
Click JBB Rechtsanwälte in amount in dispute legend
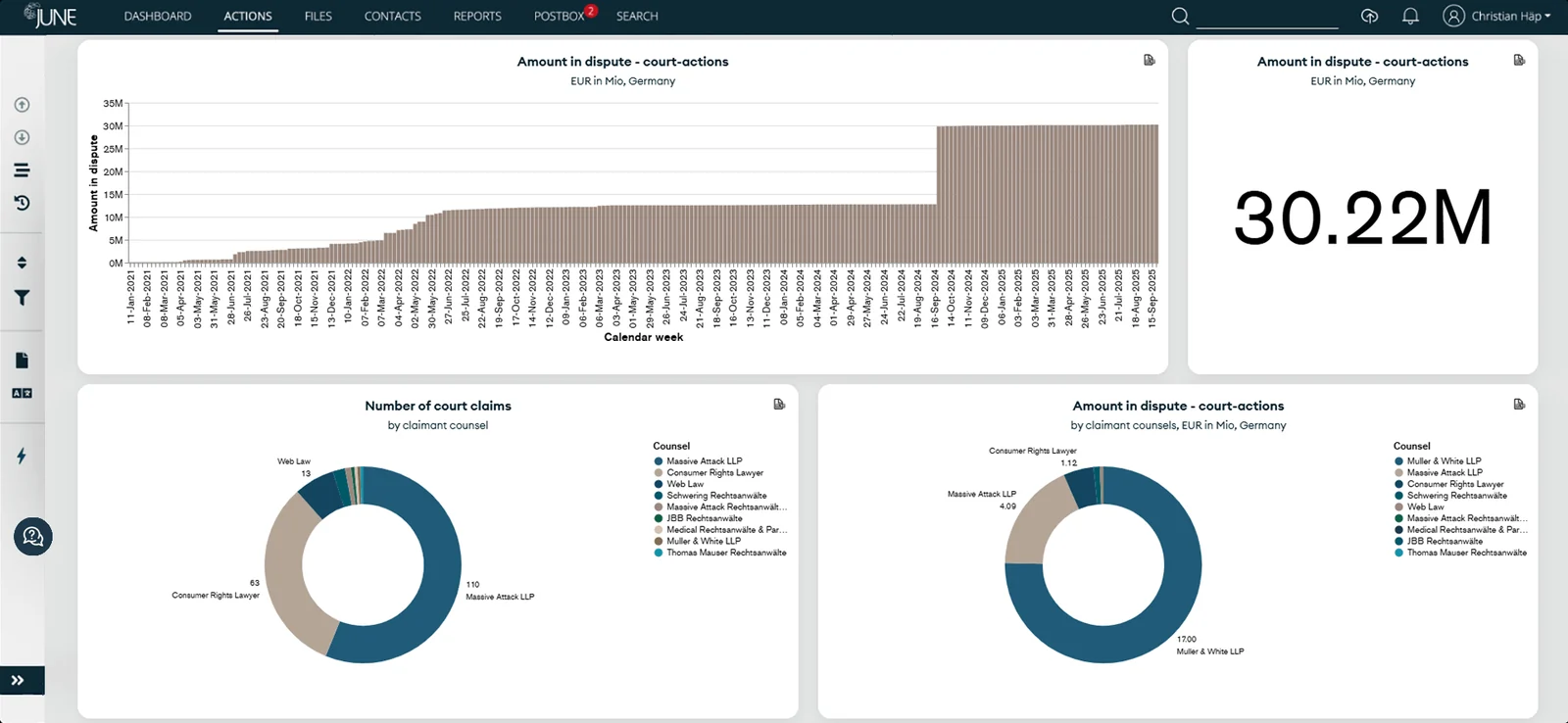1445,541
